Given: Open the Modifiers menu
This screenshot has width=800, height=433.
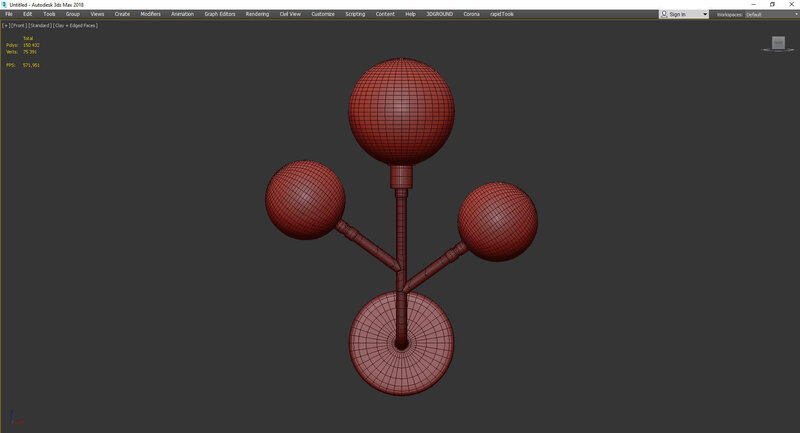Looking at the screenshot, I should click(150, 14).
